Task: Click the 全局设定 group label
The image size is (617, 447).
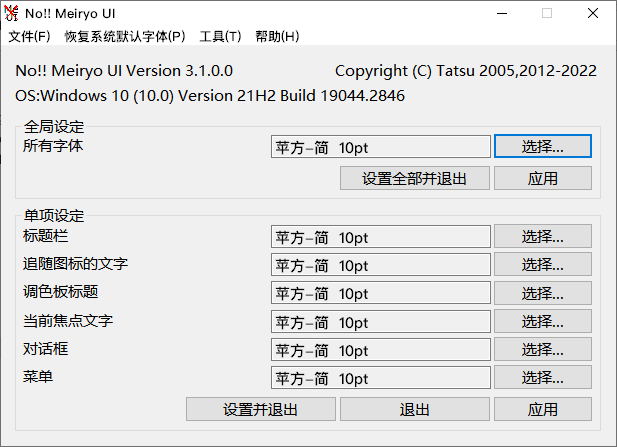Action: point(54,127)
